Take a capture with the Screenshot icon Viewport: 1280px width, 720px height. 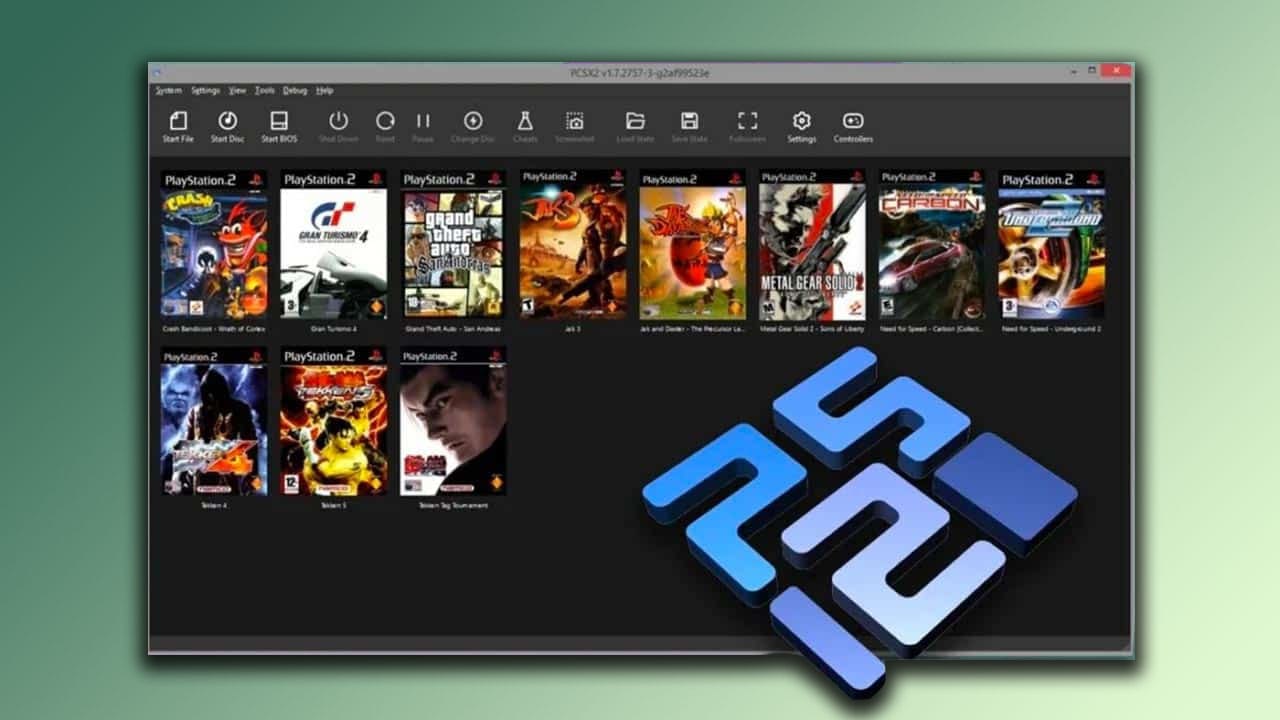pyautogui.click(x=575, y=121)
